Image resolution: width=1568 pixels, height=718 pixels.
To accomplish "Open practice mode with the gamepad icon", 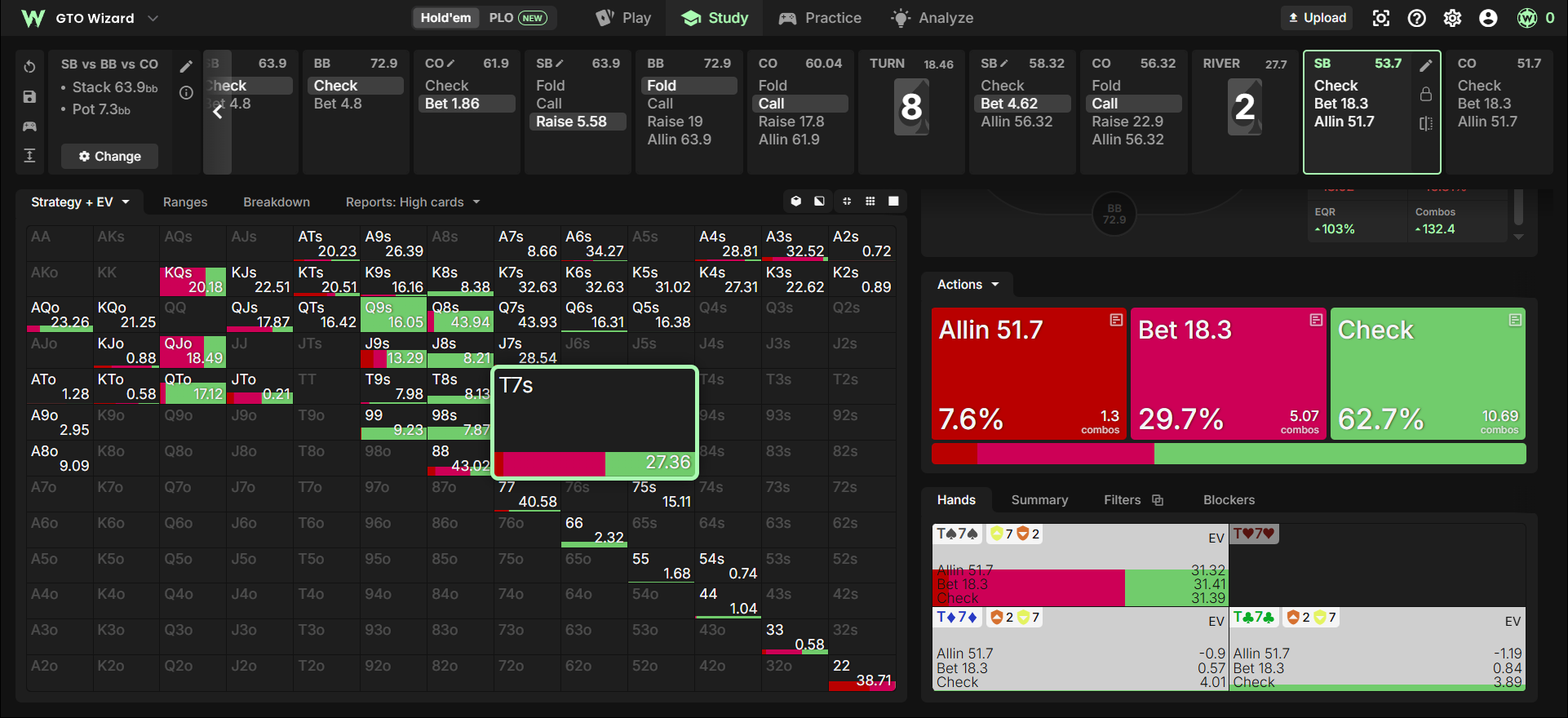I will pos(29,126).
